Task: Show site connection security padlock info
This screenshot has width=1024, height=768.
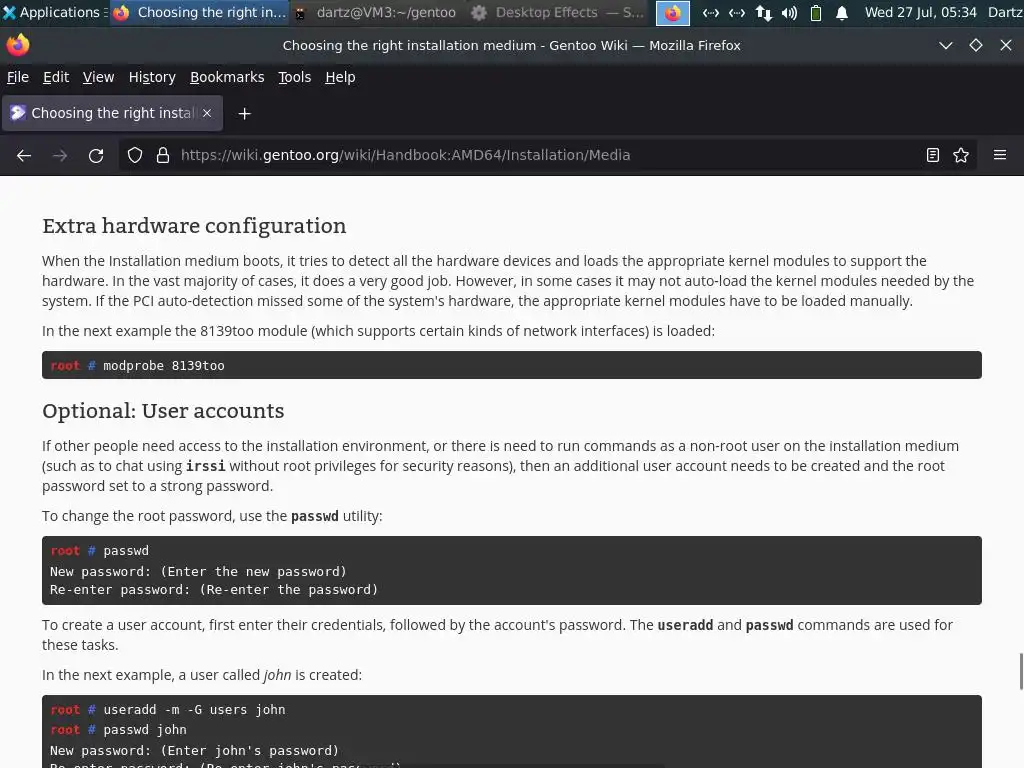Action: click(x=163, y=155)
